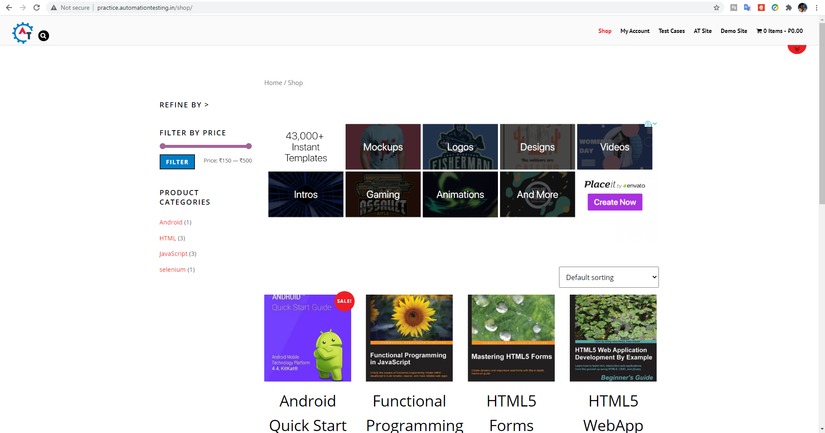Bookmark this page with star icon
825x433 pixels.
(x=716, y=7)
